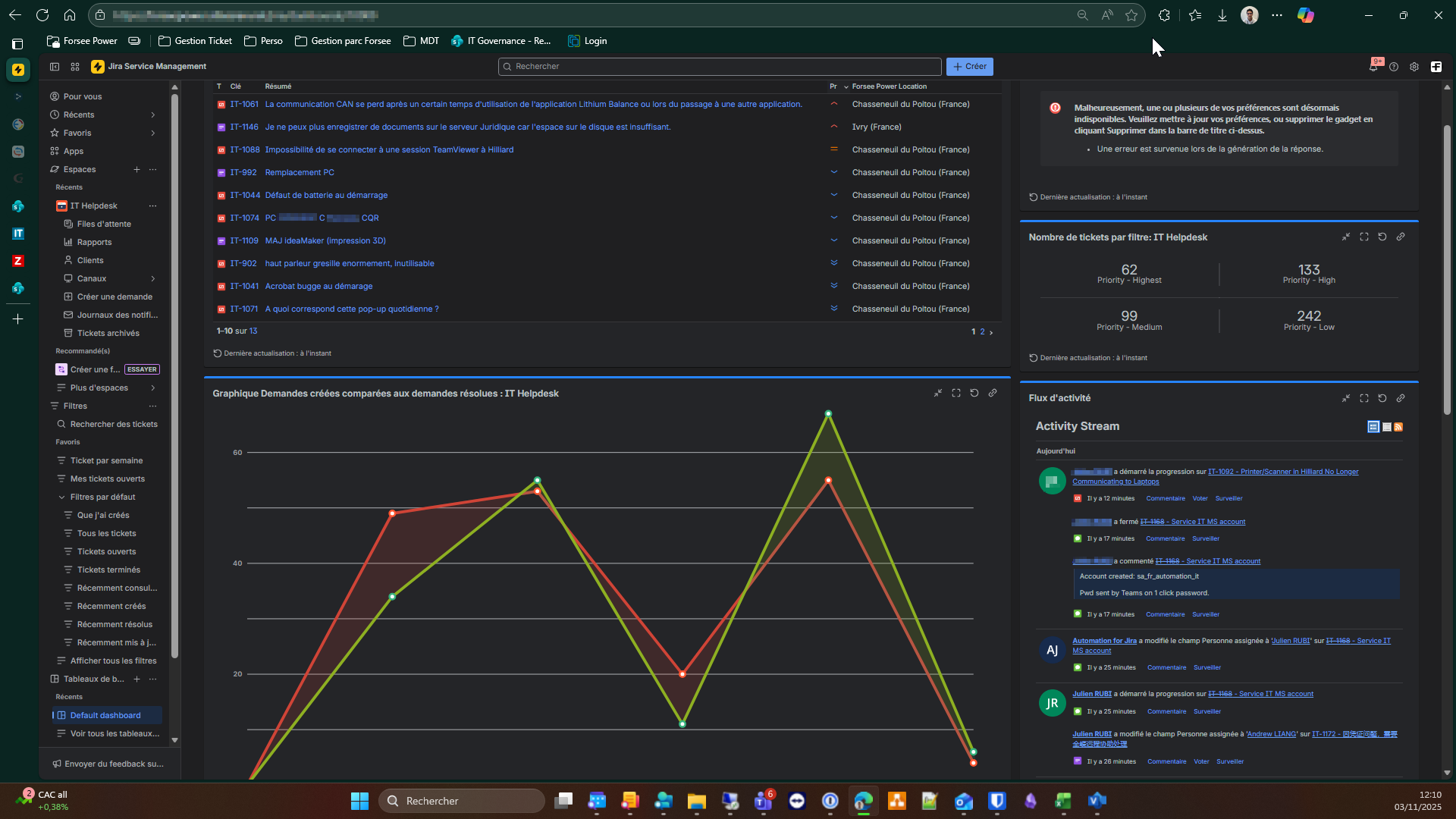The image size is (1456, 819).
Task: Open the Activity Stream RSS feed icon
Action: point(1398,427)
